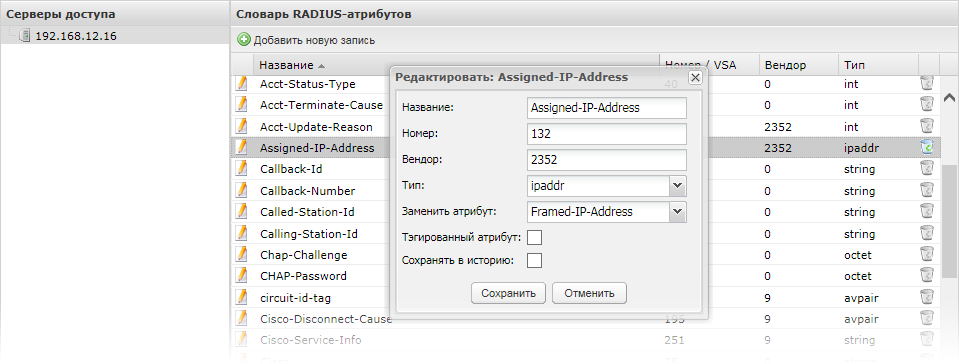959x364 pixels.
Task: Click the green add new record icon
Action: tap(243, 40)
